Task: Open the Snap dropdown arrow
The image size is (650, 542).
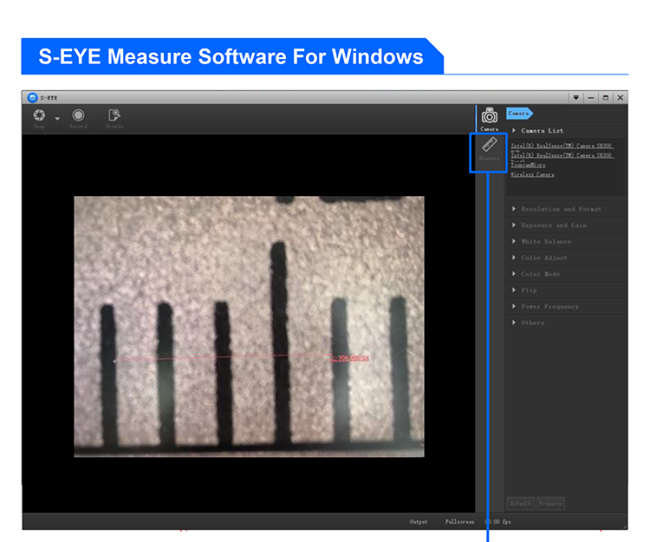Action: [56, 119]
